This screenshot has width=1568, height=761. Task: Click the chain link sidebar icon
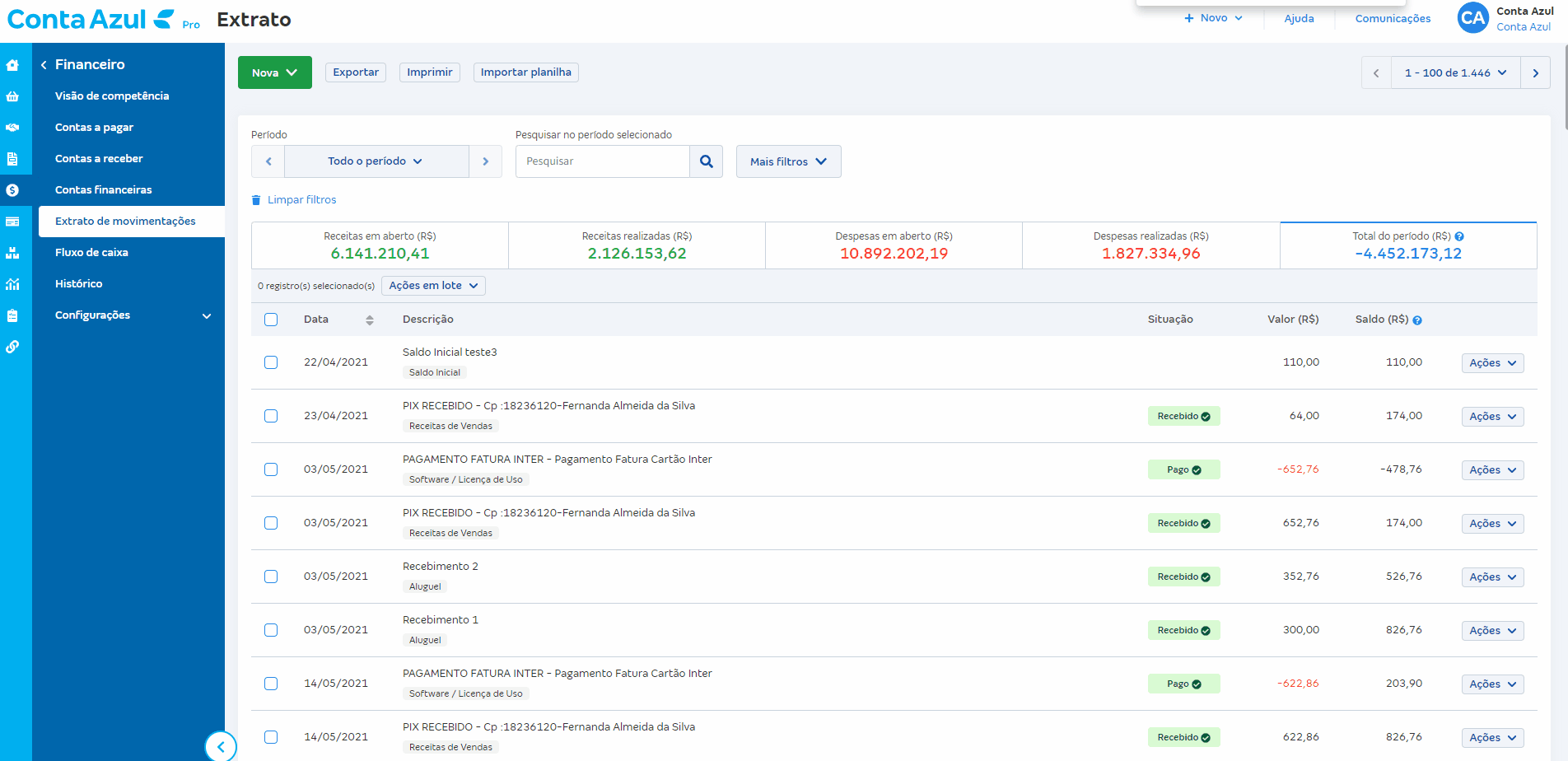(x=12, y=347)
